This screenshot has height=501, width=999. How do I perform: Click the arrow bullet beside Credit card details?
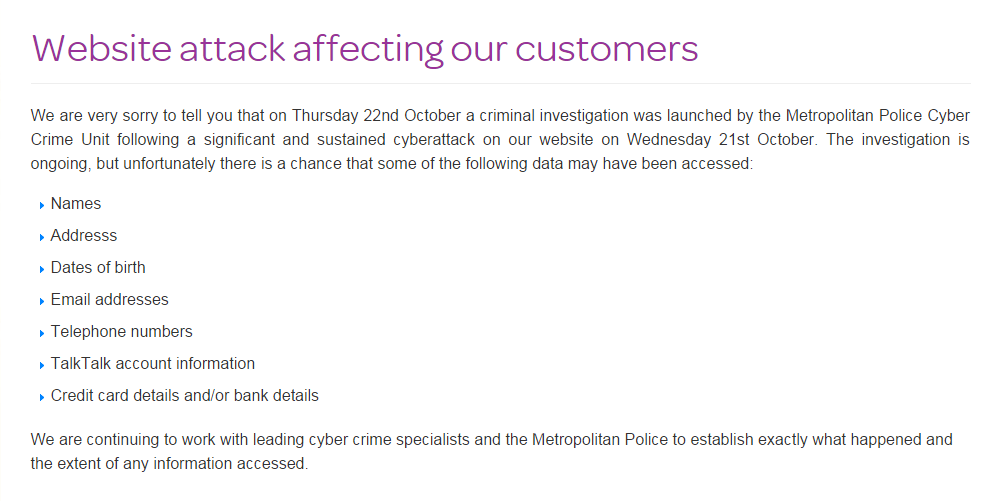pyautogui.click(x=42, y=397)
